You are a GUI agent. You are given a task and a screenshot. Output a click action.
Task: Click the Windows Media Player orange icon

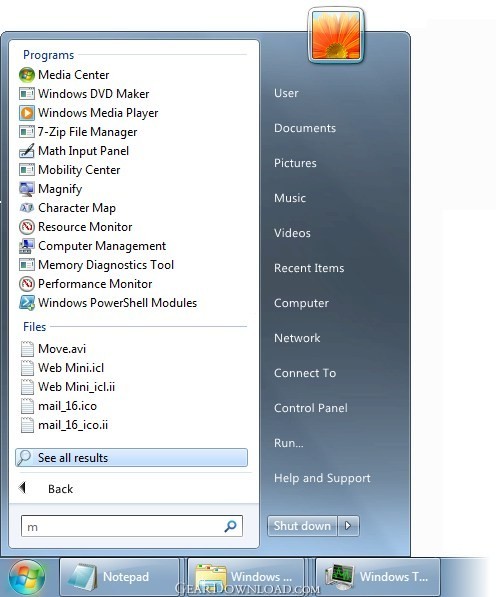(27, 113)
